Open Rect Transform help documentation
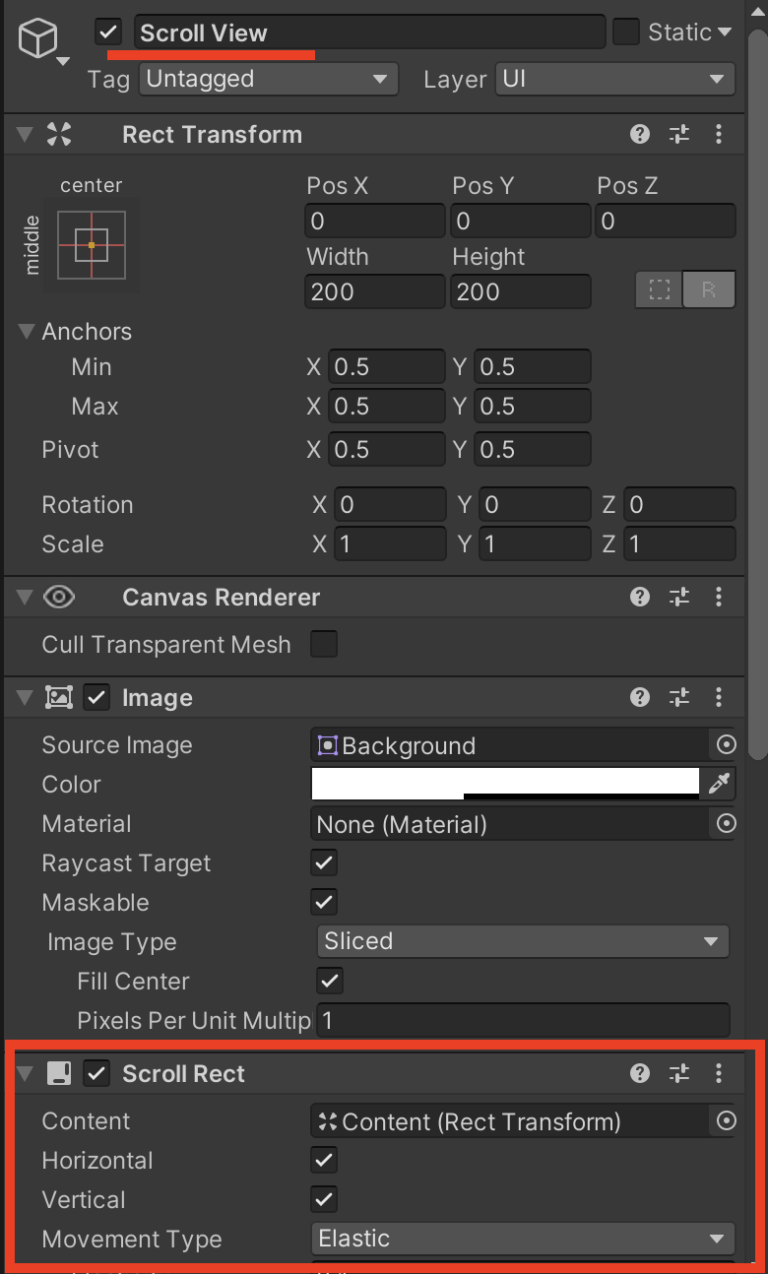Screen dimensions: 768x1274 point(639,134)
